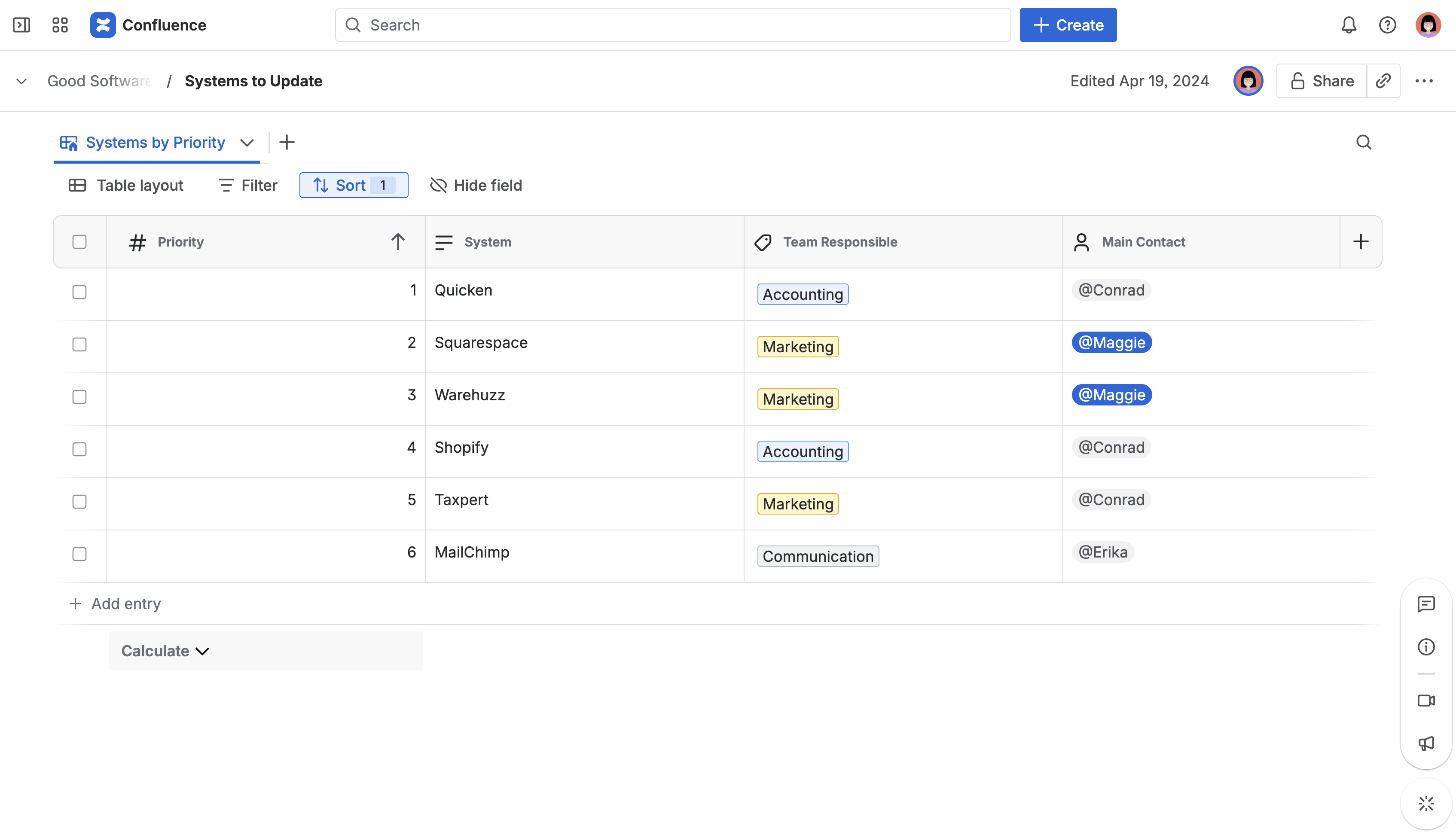Check the Quicken row checkbox
The height and width of the screenshot is (838, 1456).
pyautogui.click(x=79, y=292)
